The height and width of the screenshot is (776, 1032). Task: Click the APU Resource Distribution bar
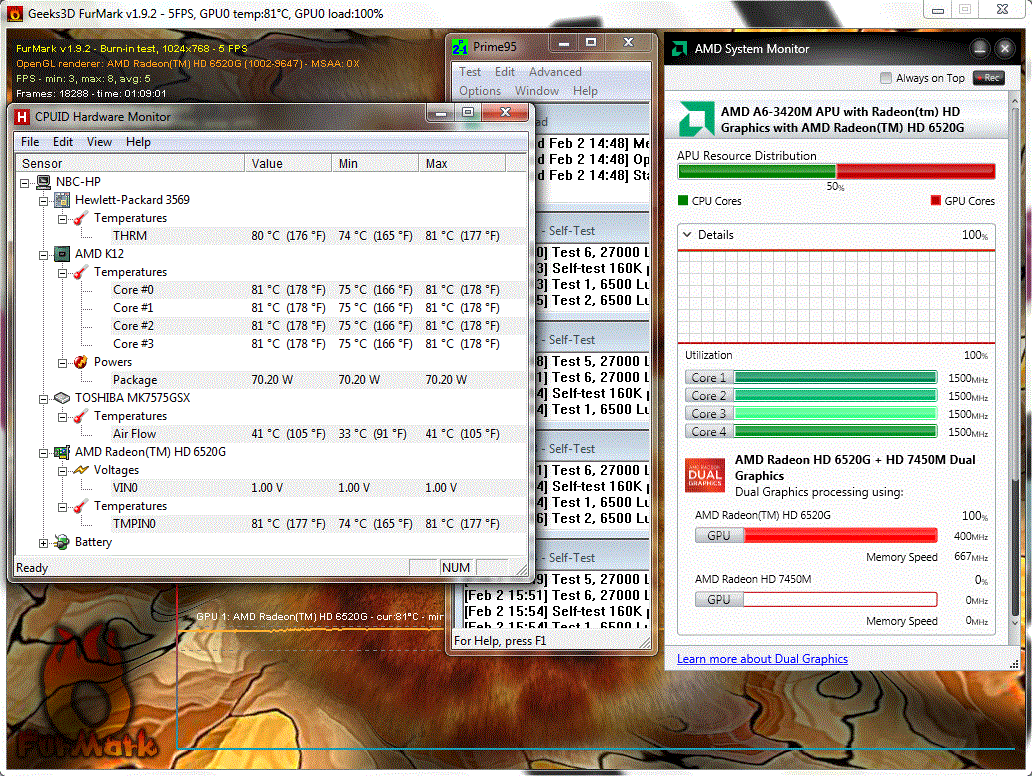(836, 171)
